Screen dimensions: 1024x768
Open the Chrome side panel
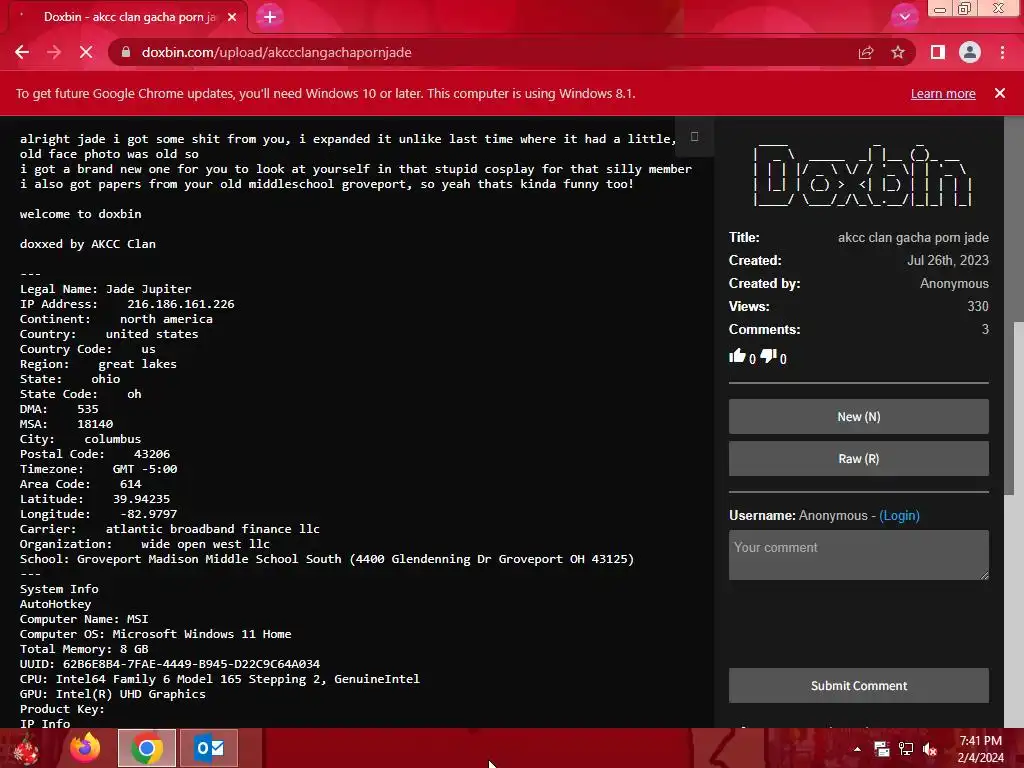(x=938, y=52)
